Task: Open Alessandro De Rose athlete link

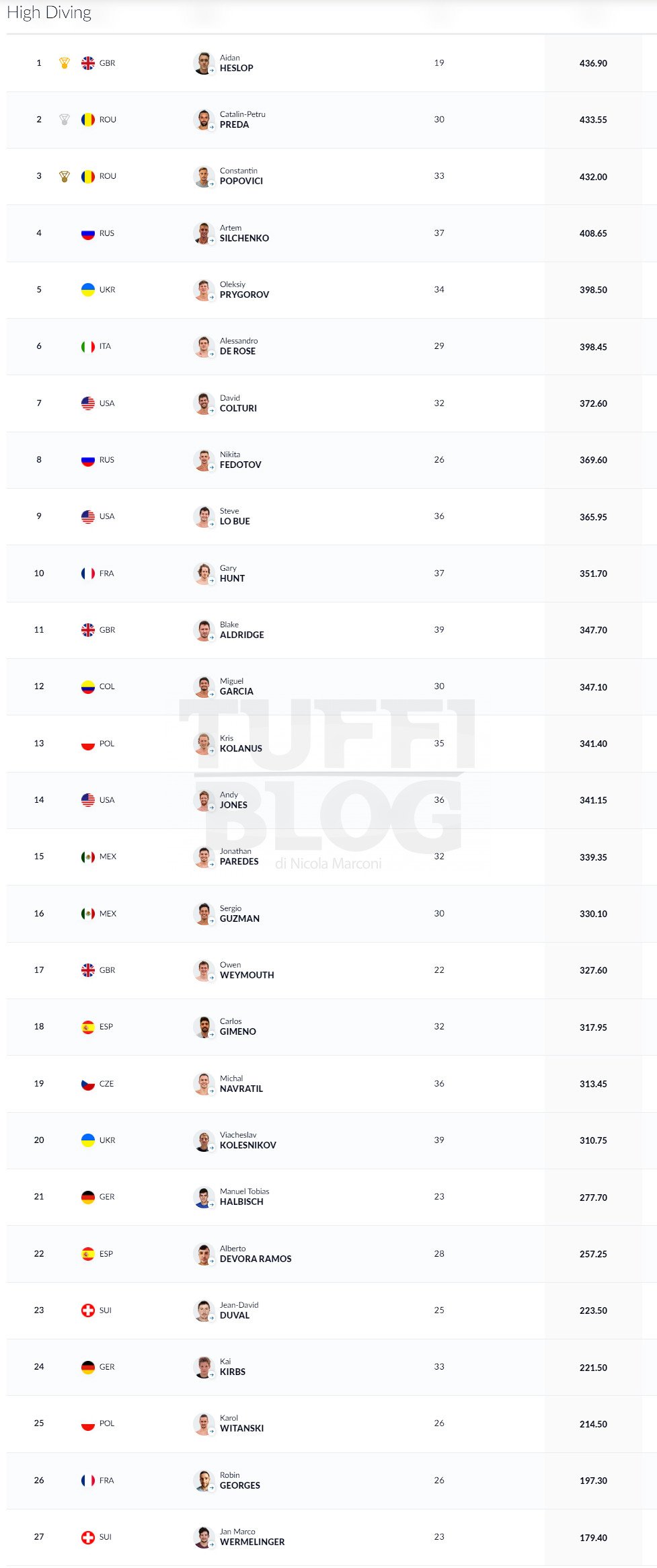Action: (239, 346)
